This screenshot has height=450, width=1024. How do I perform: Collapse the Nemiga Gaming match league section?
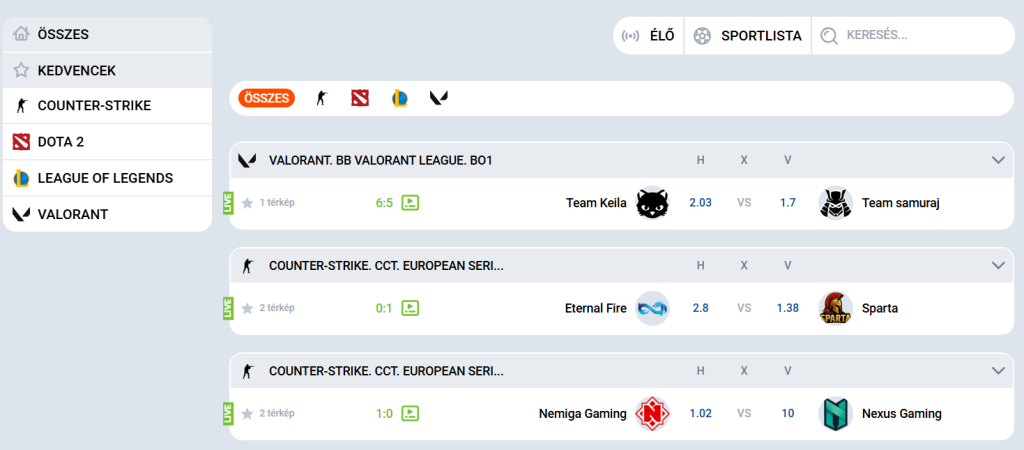tap(997, 370)
